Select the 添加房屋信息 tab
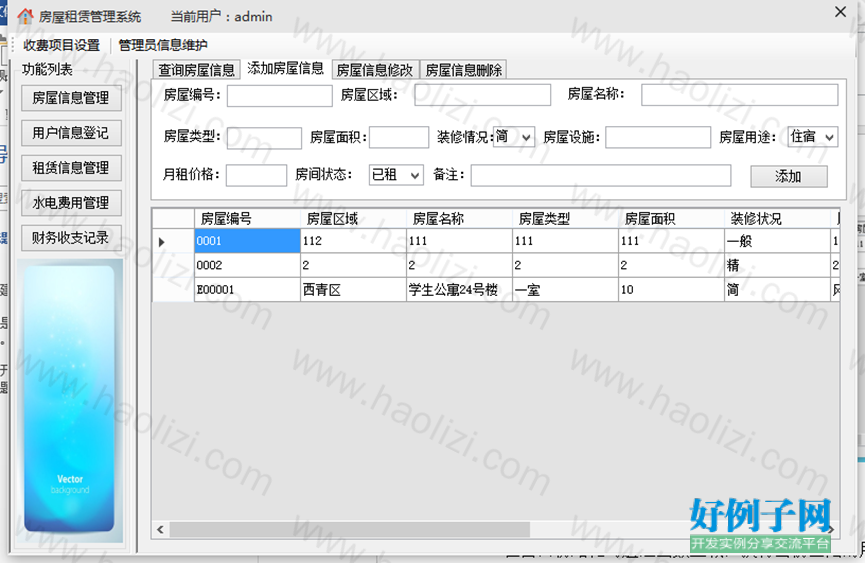This screenshot has width=865, height=563. click(x=285, y=68)
